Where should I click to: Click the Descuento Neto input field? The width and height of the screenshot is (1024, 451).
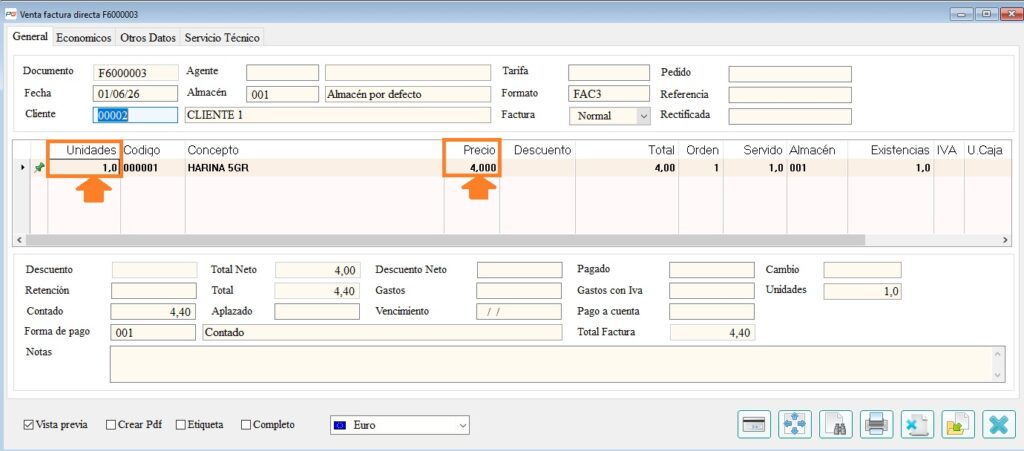519,270
